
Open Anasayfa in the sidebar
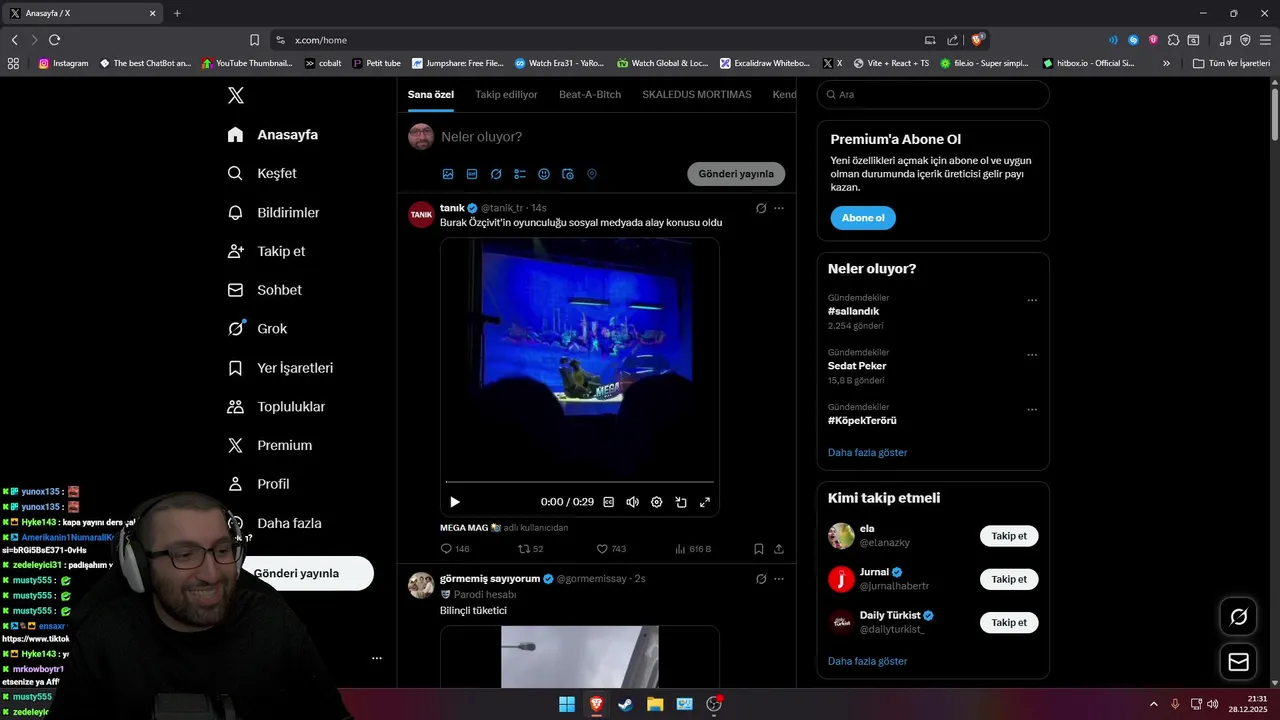coord(273,135)
